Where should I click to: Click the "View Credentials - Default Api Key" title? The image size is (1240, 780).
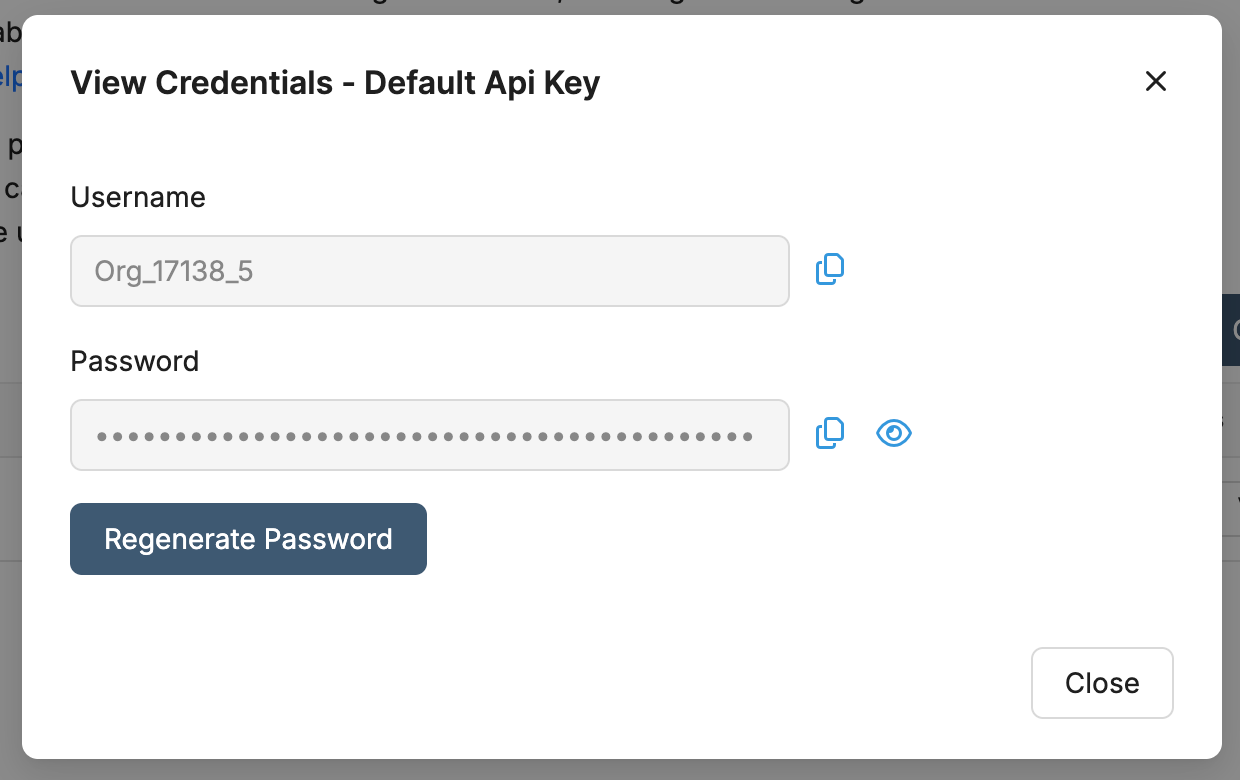click(335, 82)
